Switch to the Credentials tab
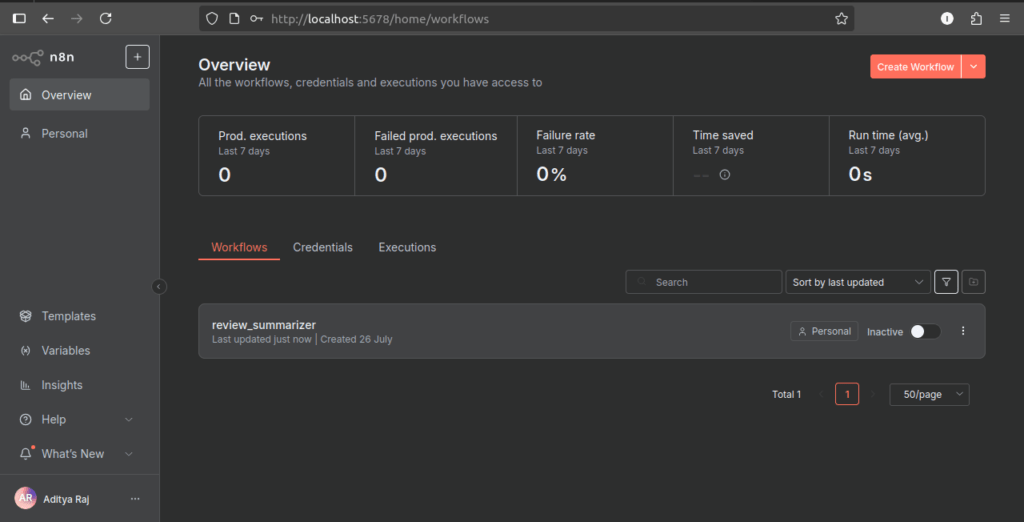 (x=322, y=247)
